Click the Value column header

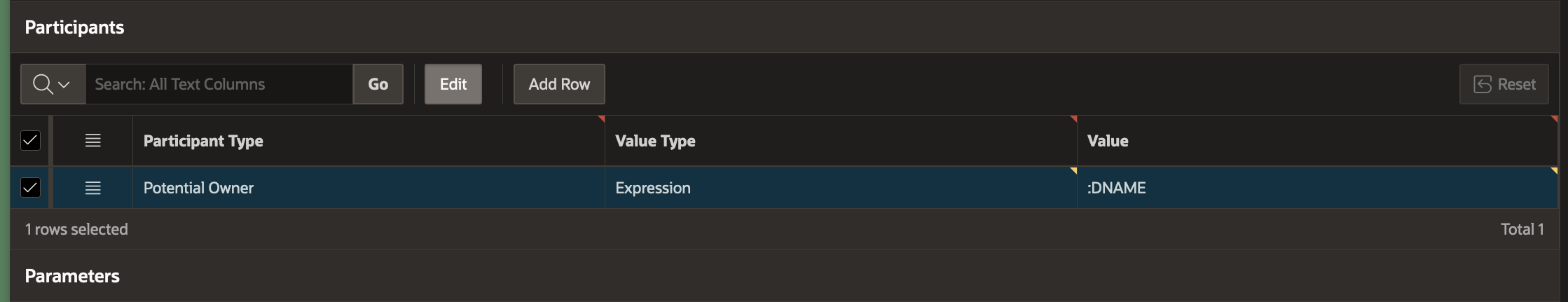click(1108, 141)
